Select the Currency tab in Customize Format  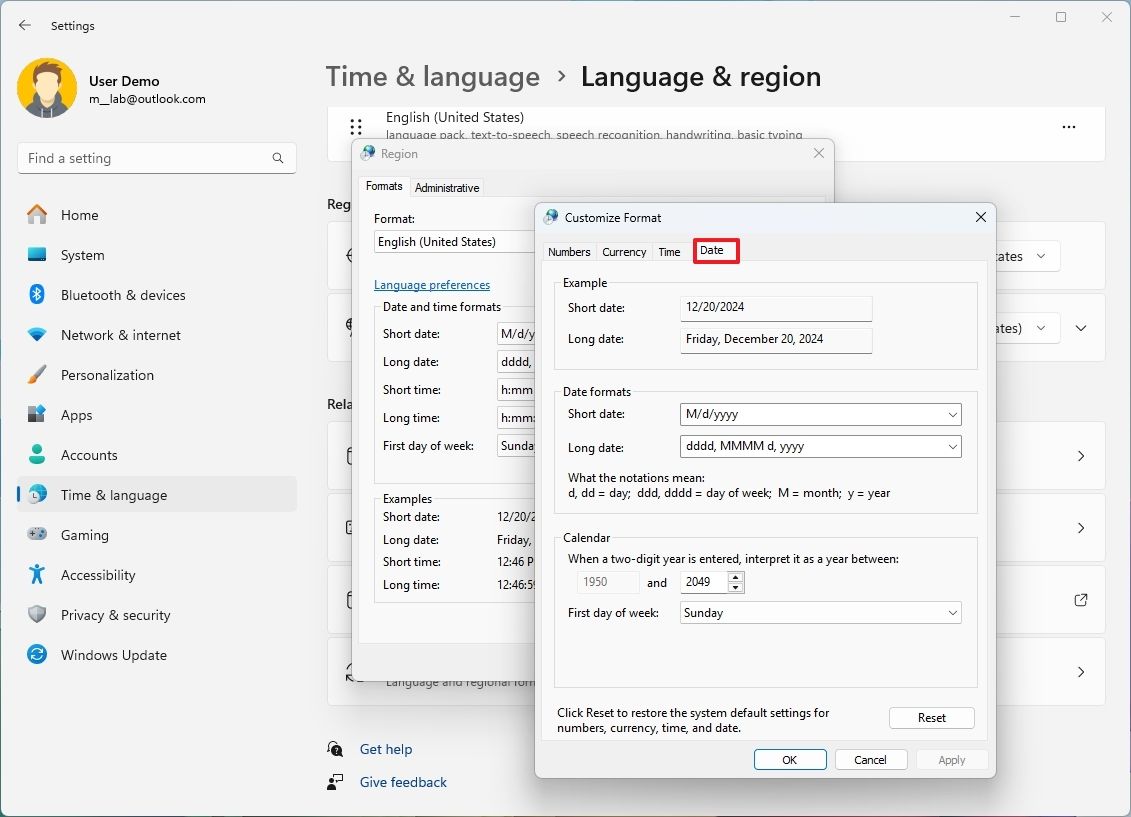pyautogui.click(x=623, y=251)
